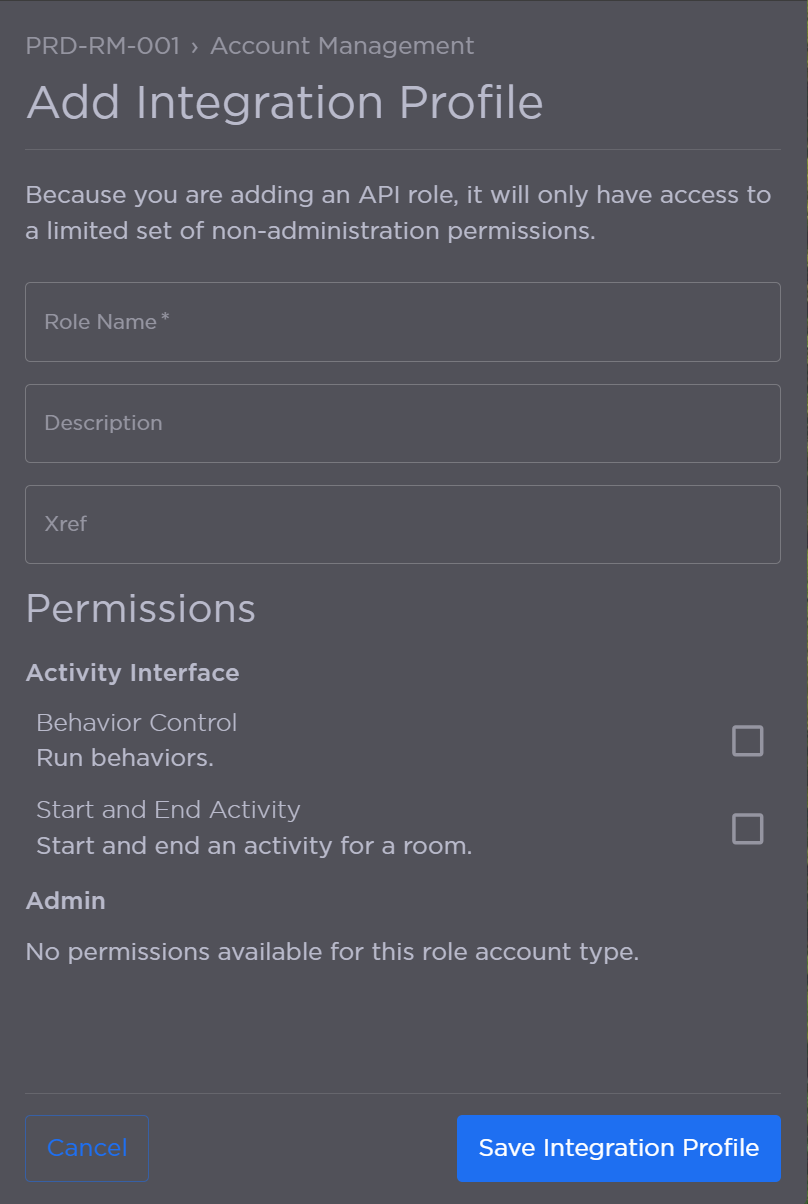Go to Account Management via breadcrumb
The image size is (808, 1204).
[342, 46]
